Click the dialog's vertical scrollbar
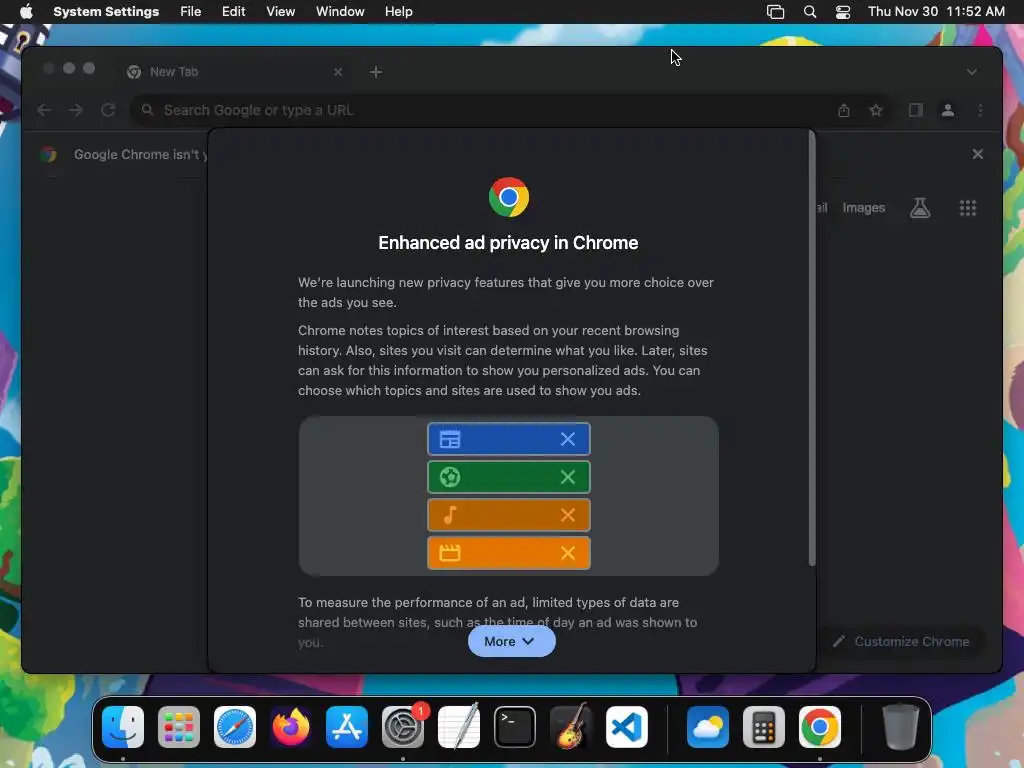This screenshot has width=1024, height=768. [812, 348]
